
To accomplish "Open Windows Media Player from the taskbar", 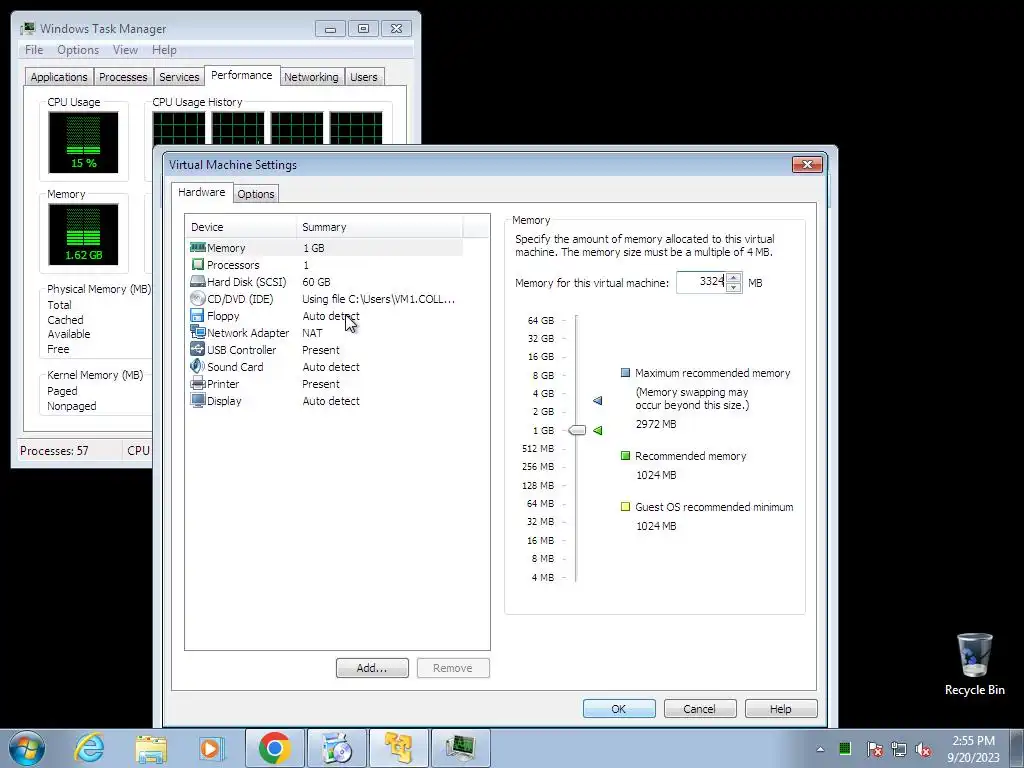I will (x=212, y=748).
